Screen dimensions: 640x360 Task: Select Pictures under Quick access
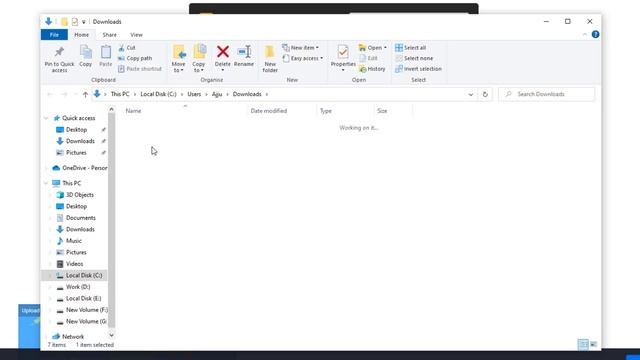point(76,153)
